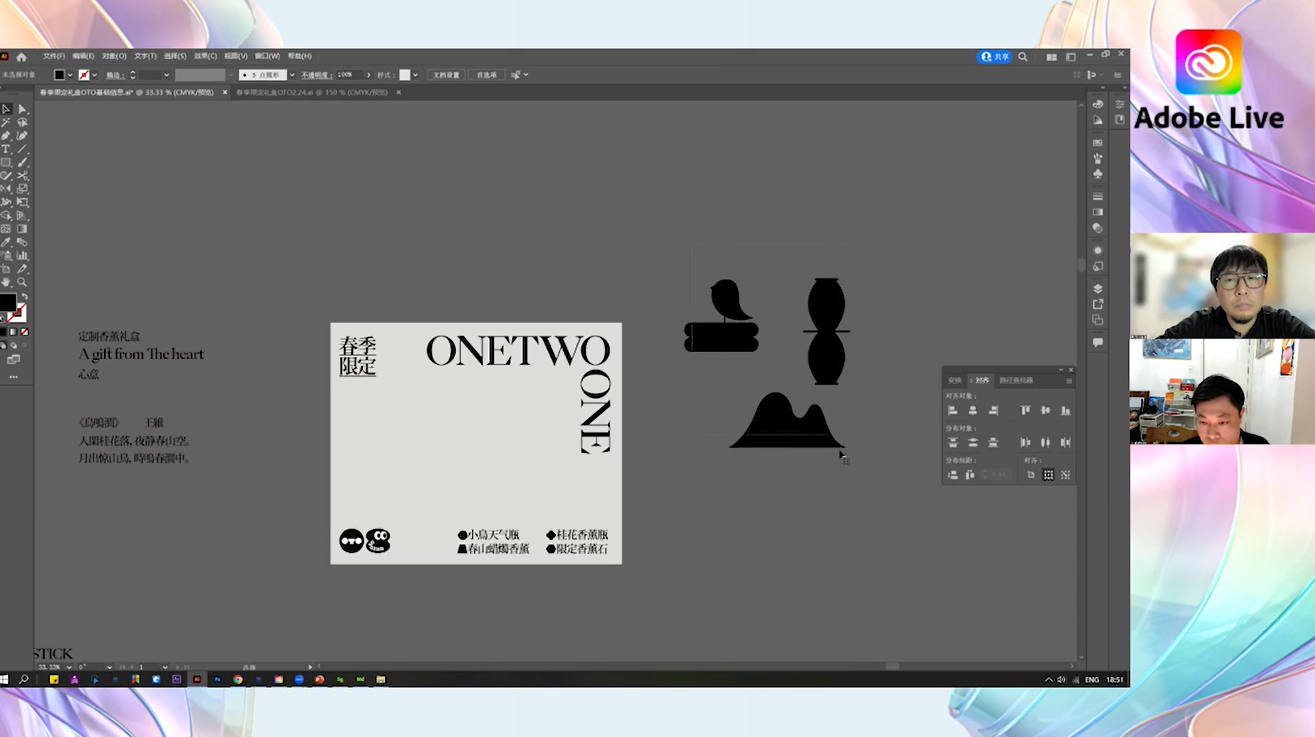Image resolution: width=1315 pixels, height=737 pixels.
Task: Swap fill and stroke arrow
Action: 25,296
